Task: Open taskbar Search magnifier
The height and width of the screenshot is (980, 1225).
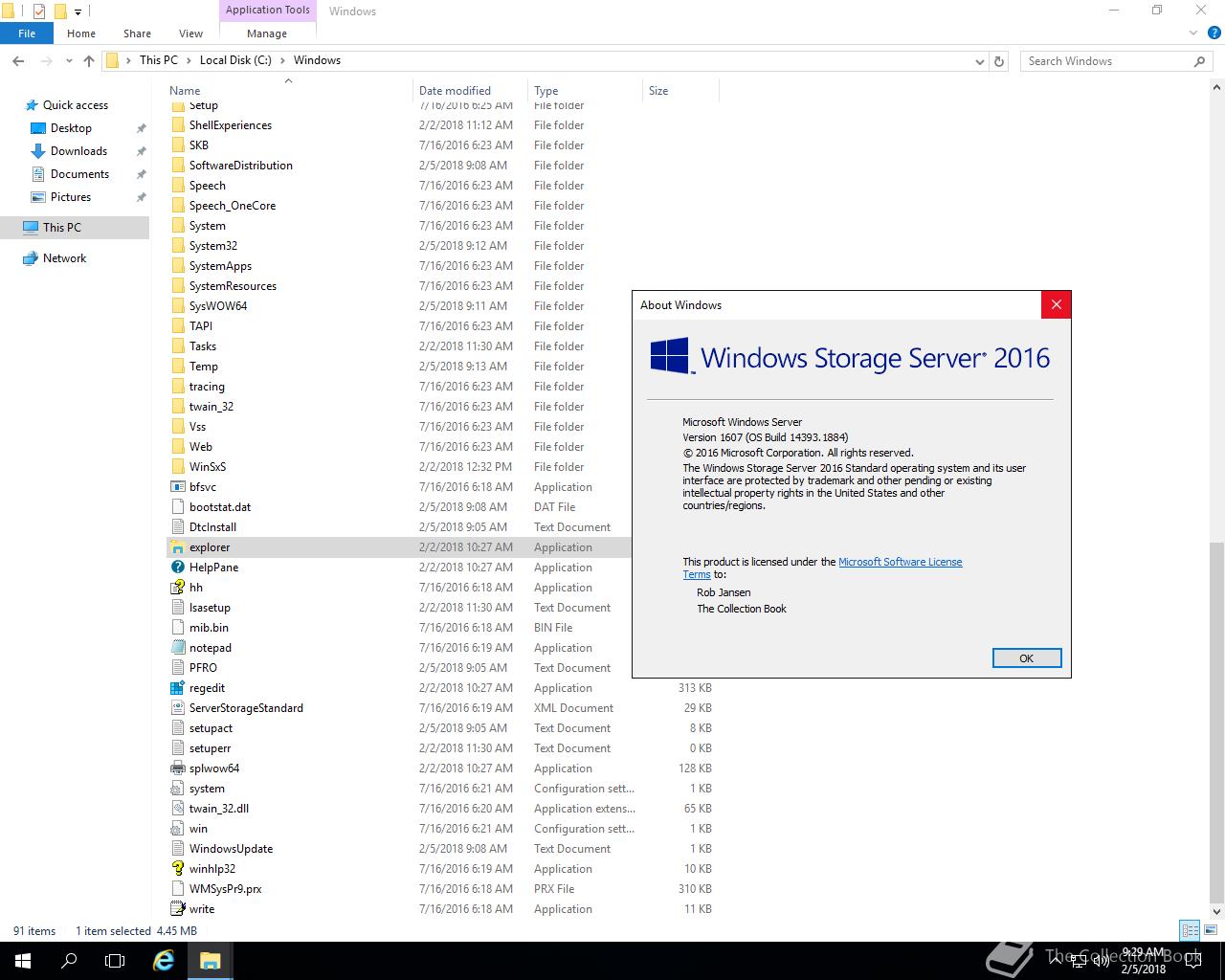Action: point(69,961)
